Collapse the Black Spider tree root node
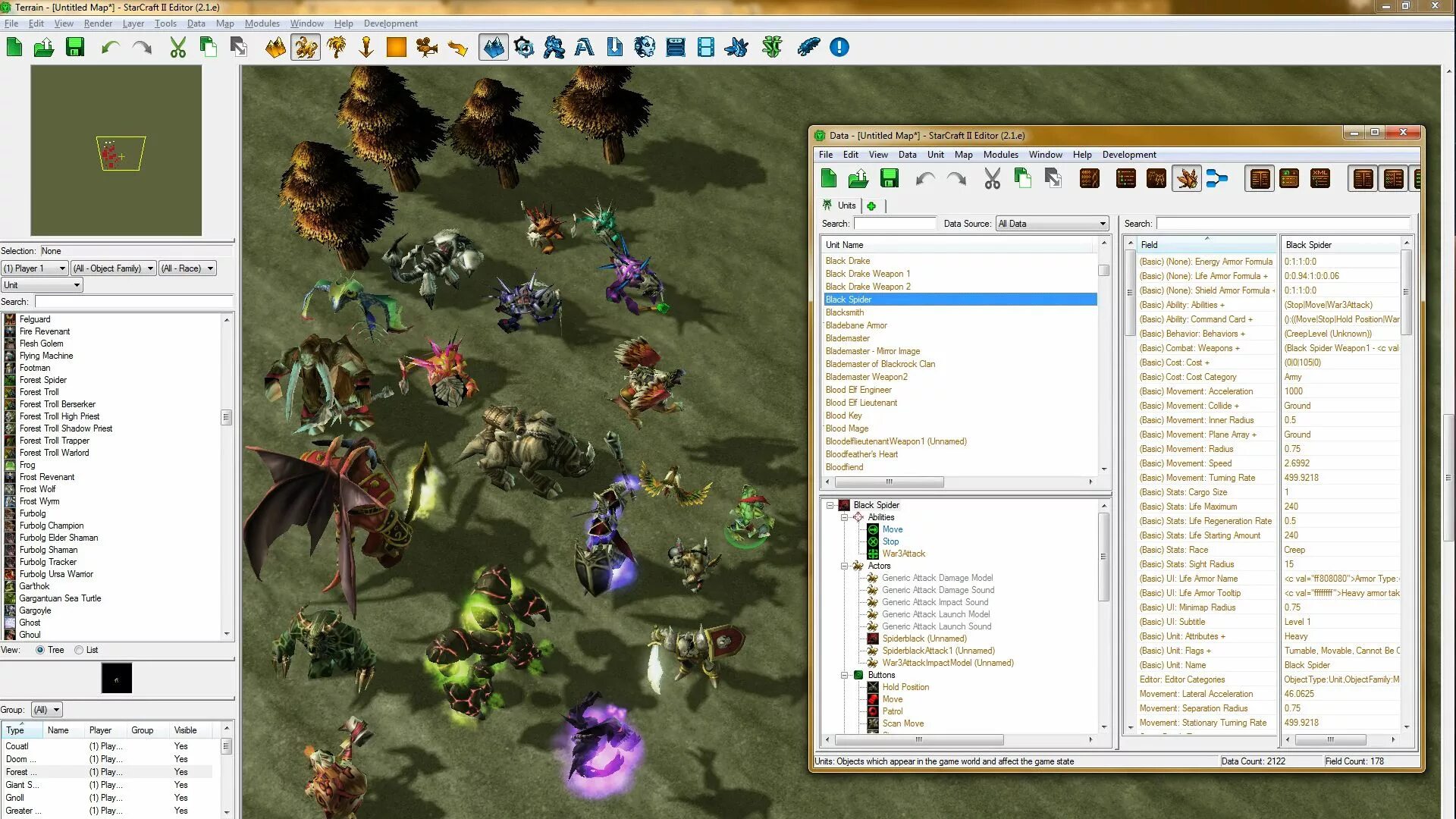Screen dimensions: 1456x819 (830, 505)
